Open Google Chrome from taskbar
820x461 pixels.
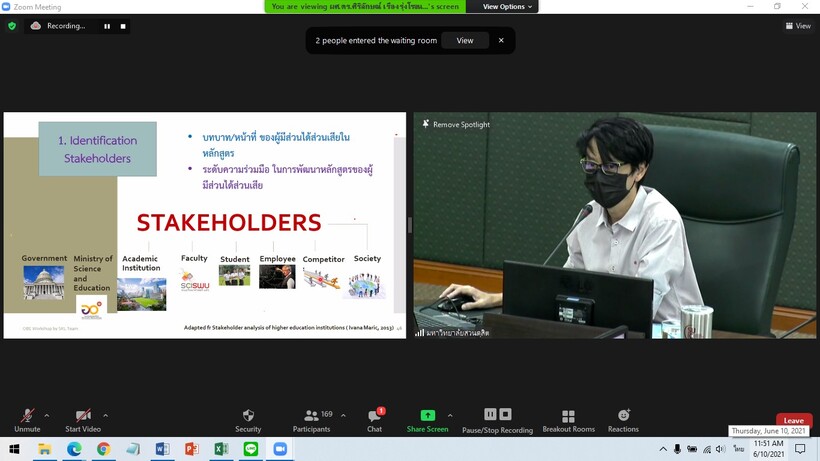pyautogui.click(x=104, y=449)
